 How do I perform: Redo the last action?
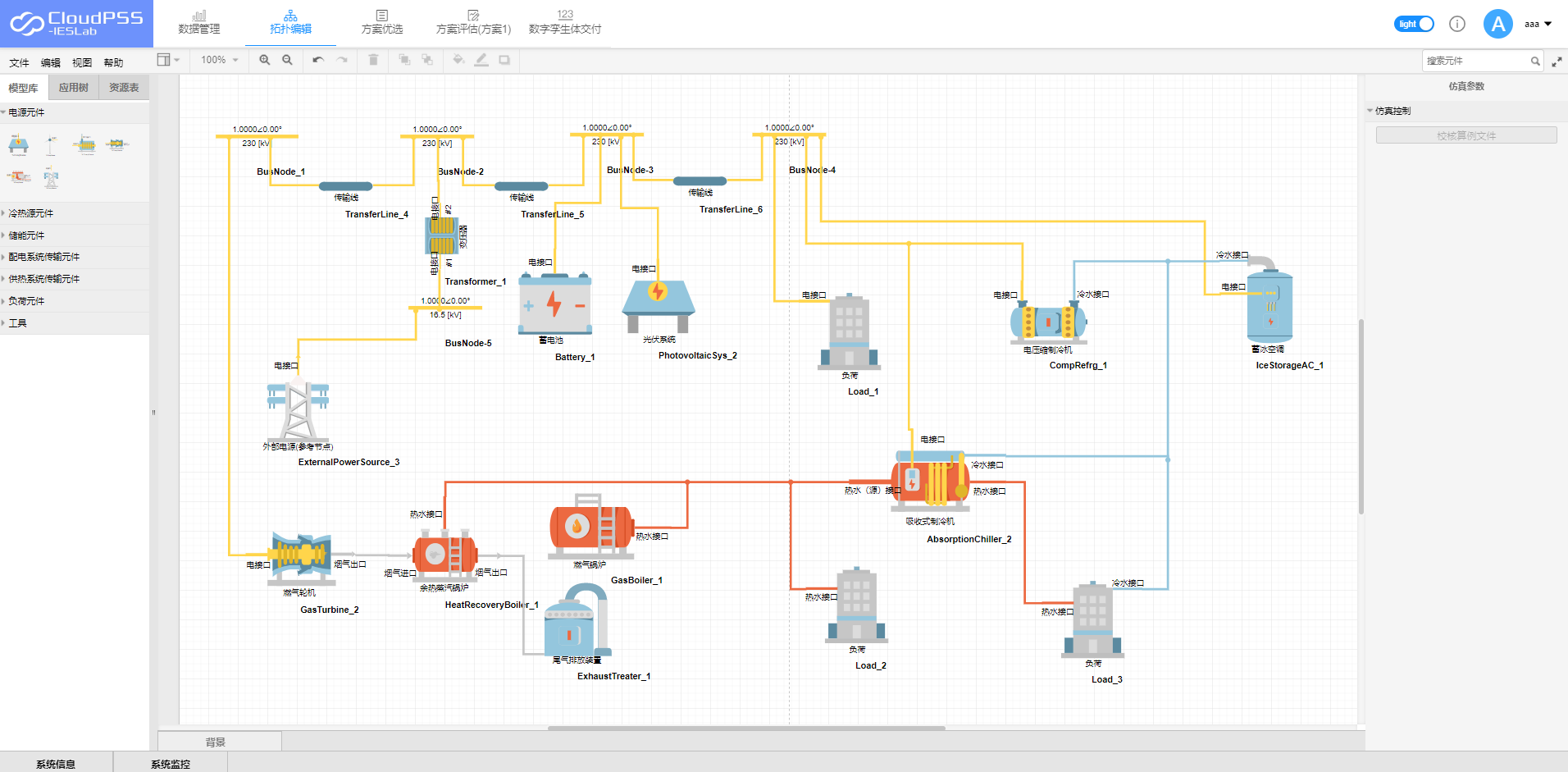(x=342, y=60)
